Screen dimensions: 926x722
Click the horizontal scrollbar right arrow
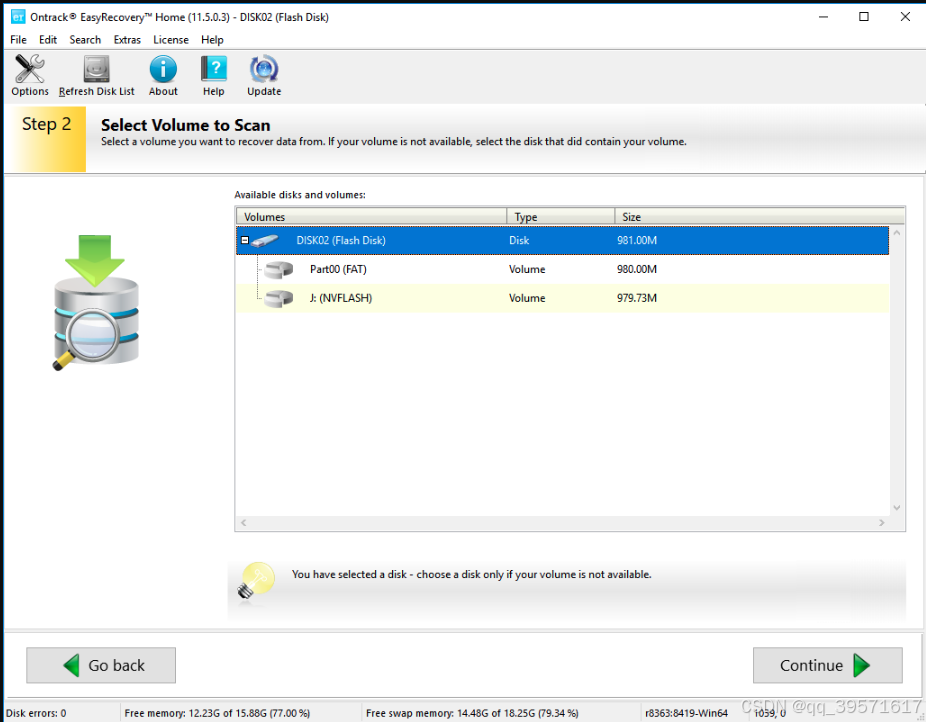[882, 522]
